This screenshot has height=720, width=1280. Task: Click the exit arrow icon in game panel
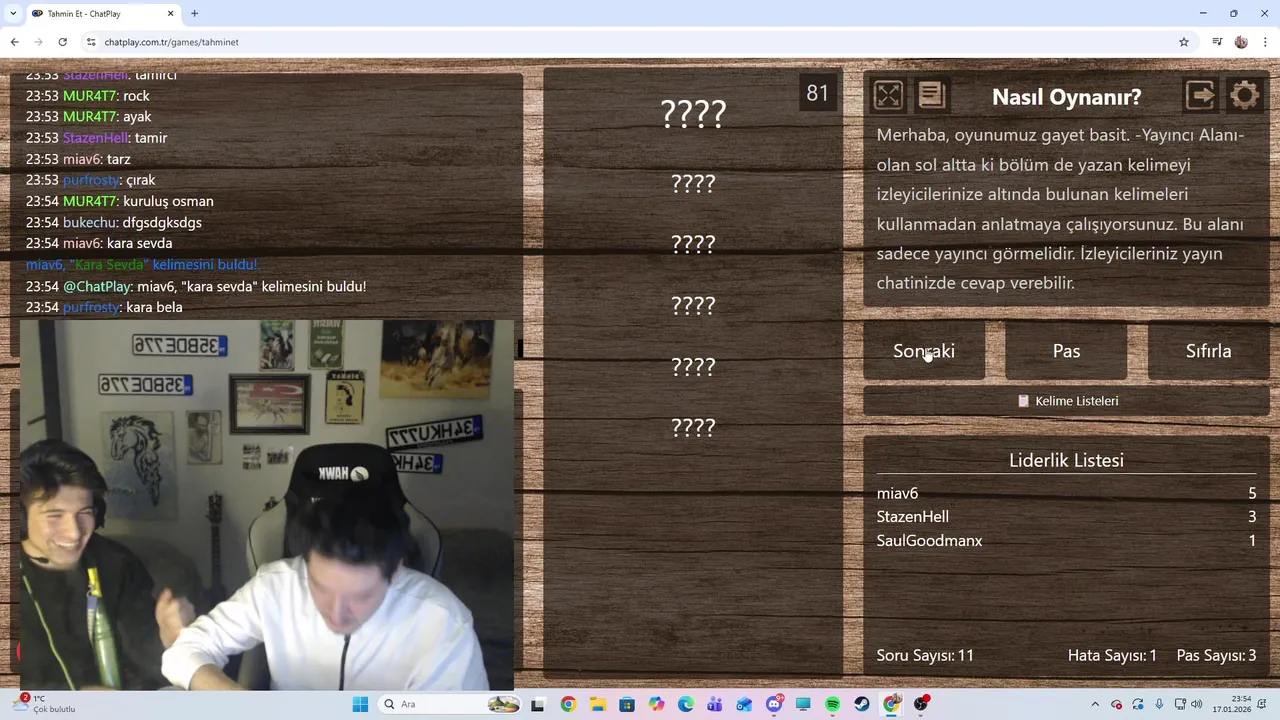click(1201, 95)
